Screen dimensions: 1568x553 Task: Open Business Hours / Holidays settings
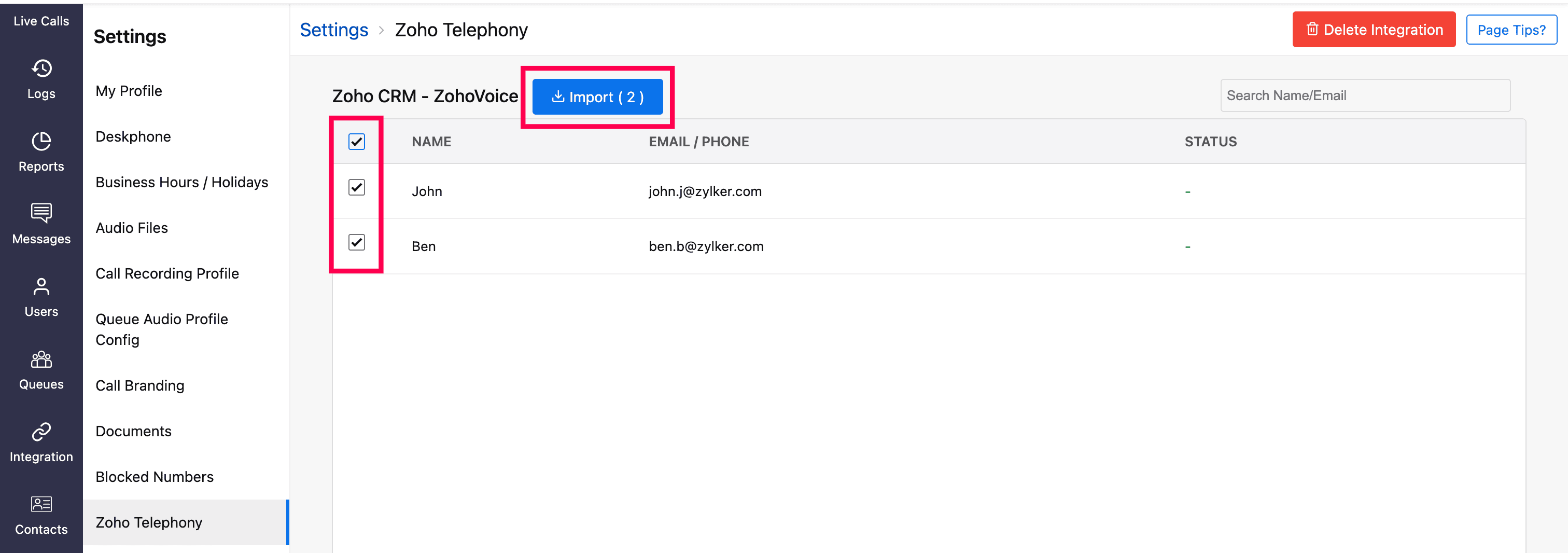pyautogui.click(x=182, y=182)
